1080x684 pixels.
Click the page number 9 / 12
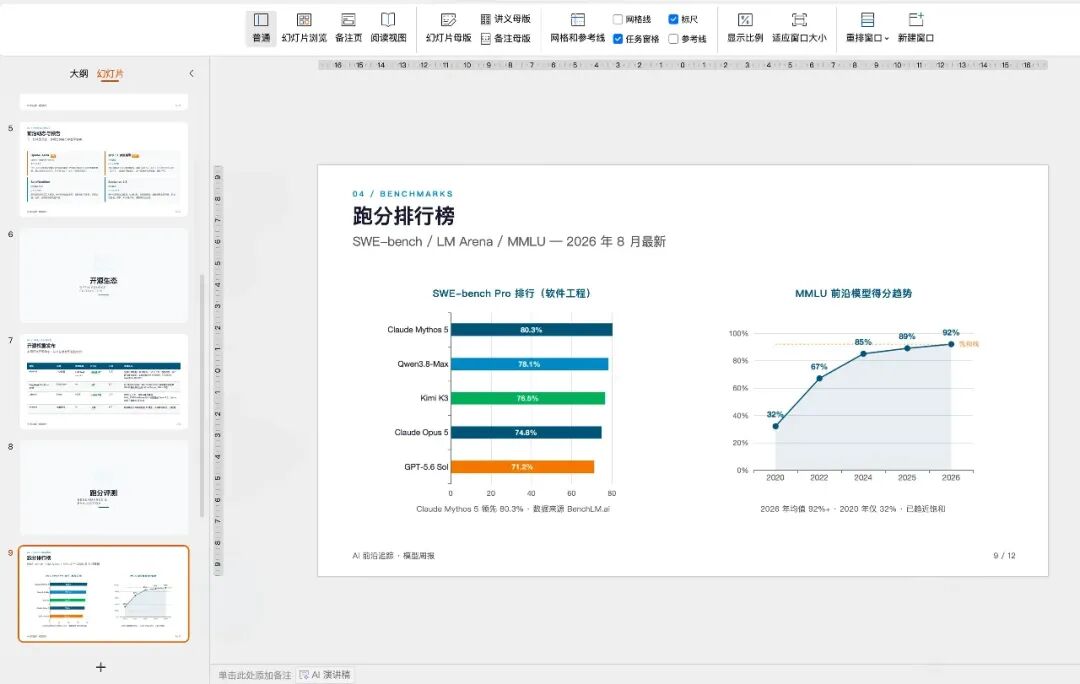(x=1004, y=556)
